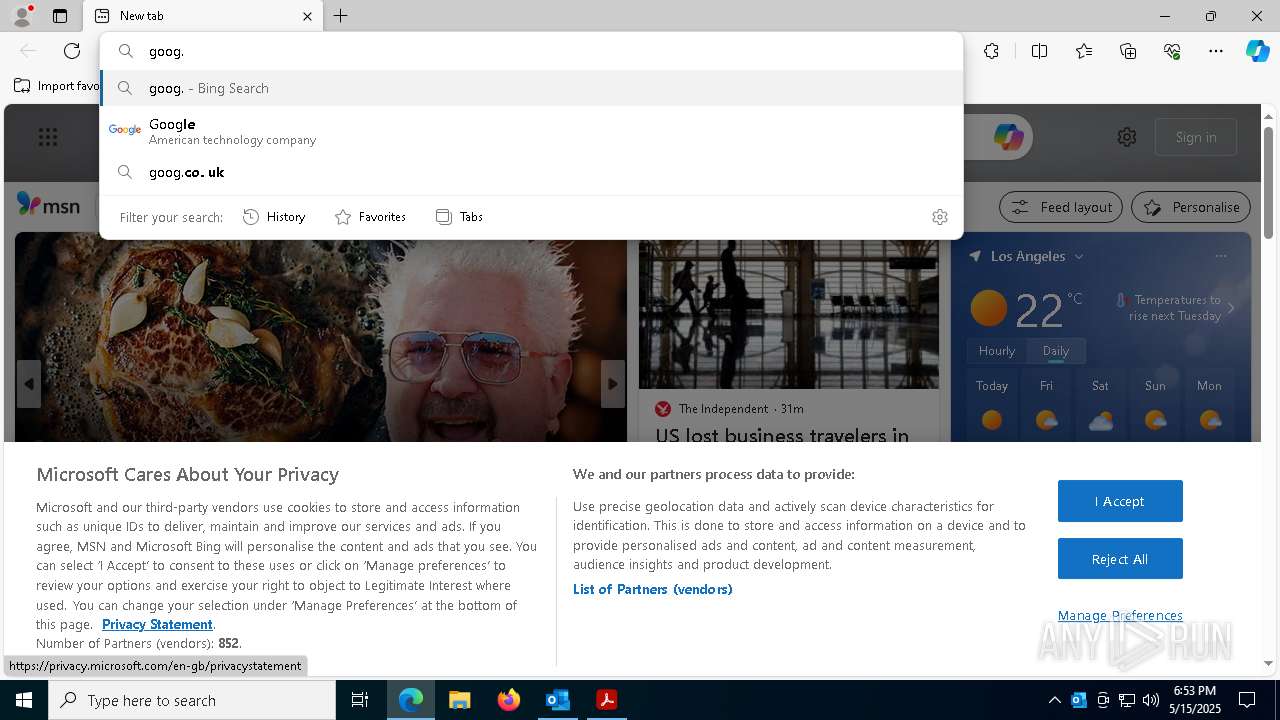Click Import favorites bookmark bar item
1280x720 pixels.
[57, 86]
